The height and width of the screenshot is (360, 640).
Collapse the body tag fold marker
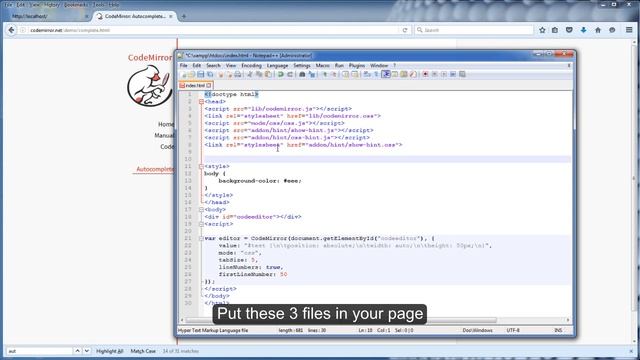coord(201,209)
